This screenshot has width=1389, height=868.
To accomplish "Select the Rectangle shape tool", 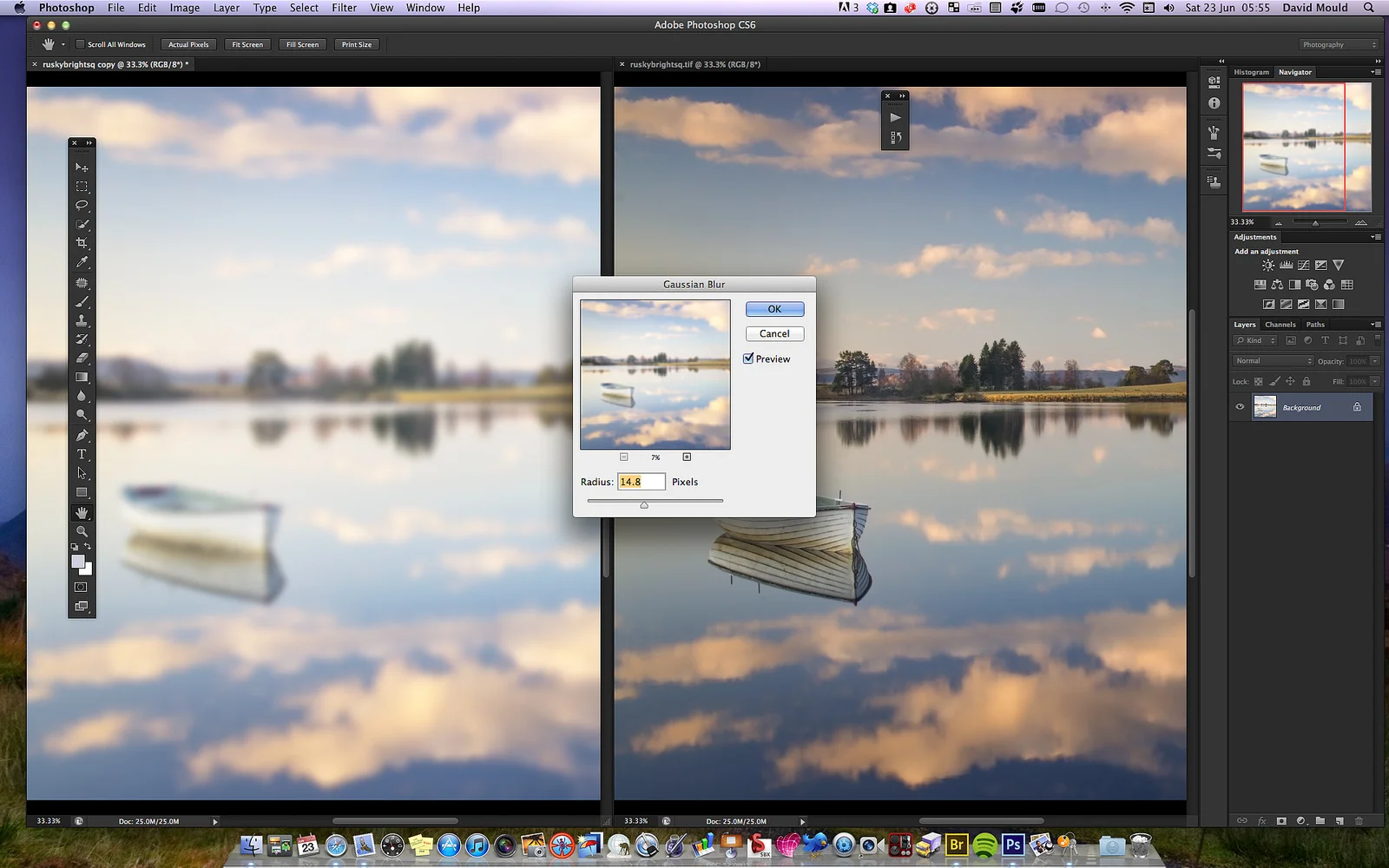I will pos(82,492).
